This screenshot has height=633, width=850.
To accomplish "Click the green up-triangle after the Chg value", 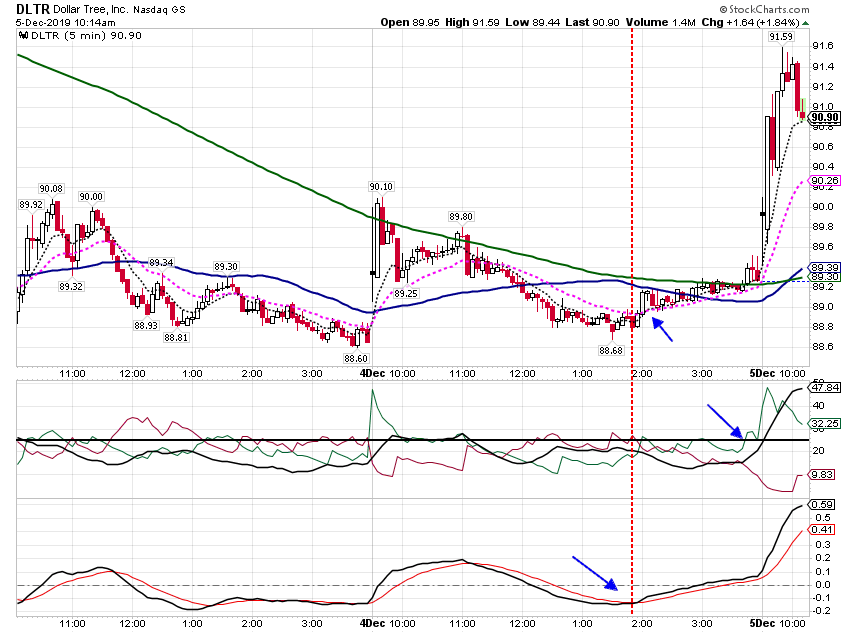I will click(806, 23).
